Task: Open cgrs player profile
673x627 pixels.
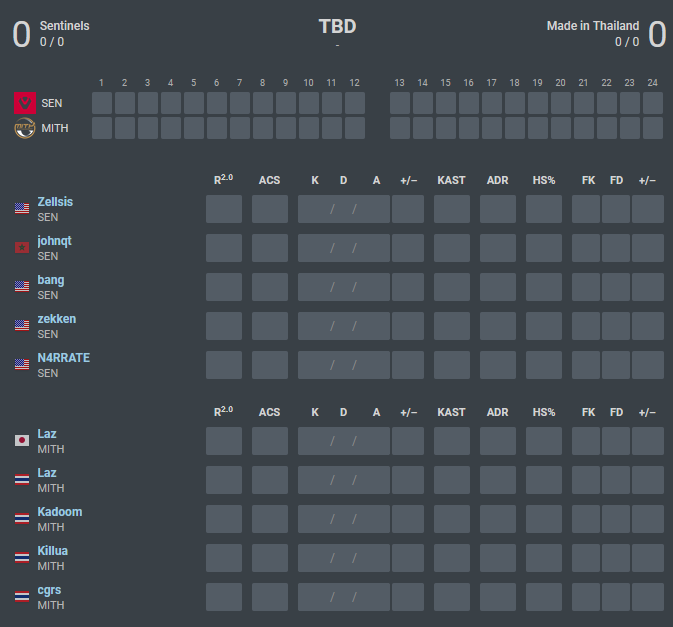Action: pos(49,591)
